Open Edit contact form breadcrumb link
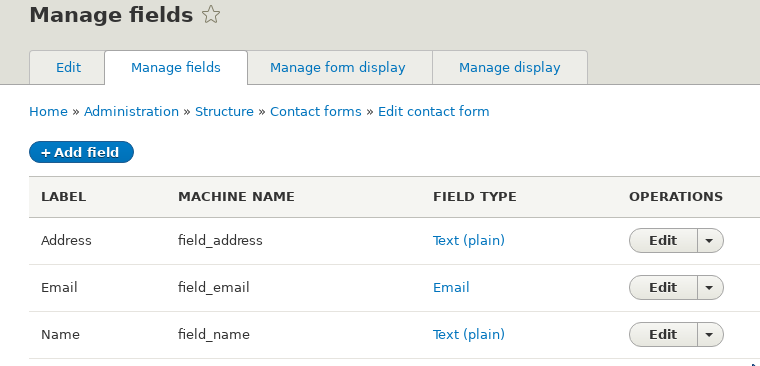Screen dimensions: 760x366 click(x=434, y=111)
